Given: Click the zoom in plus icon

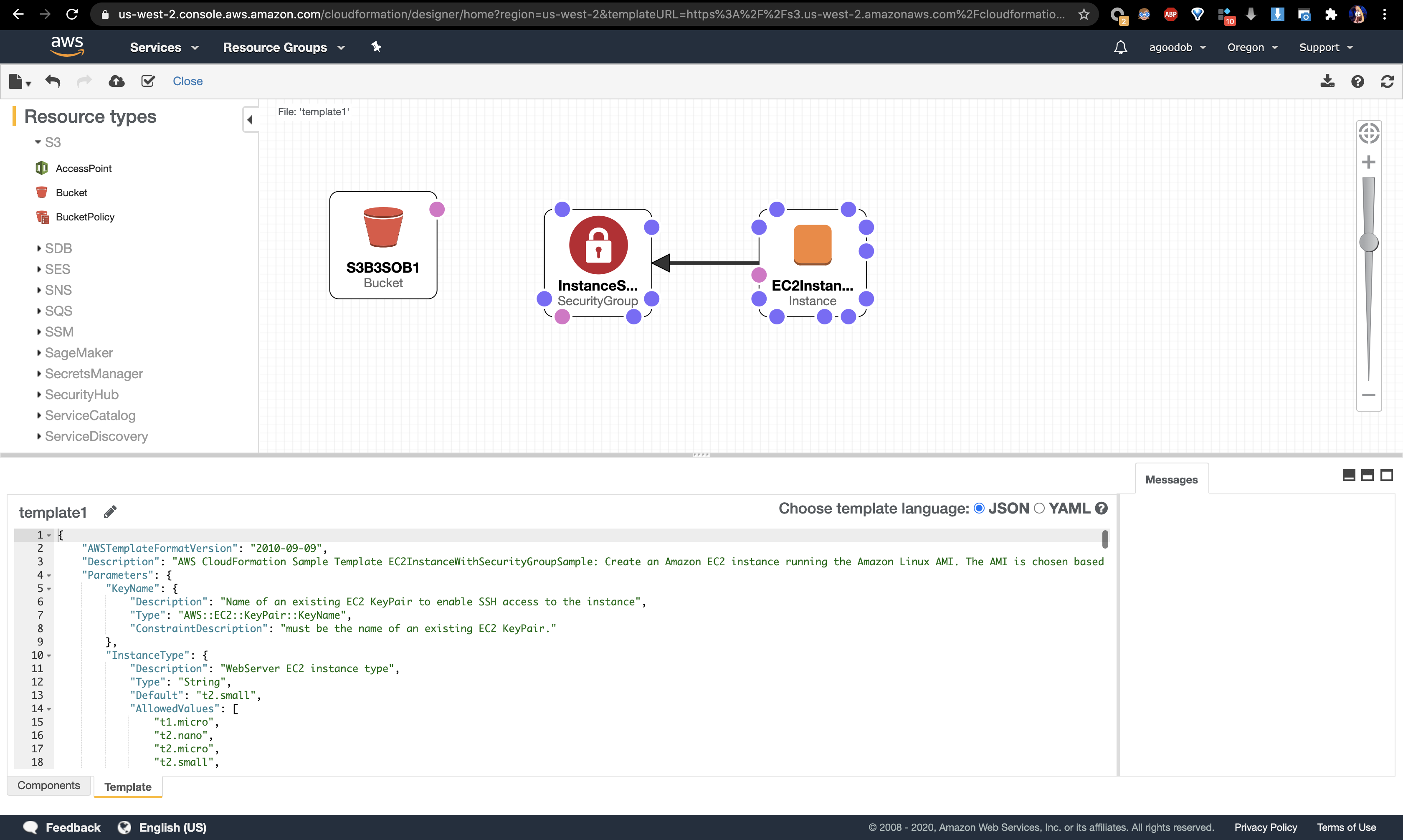Looking at the screenshot, I should pos(1368,162).
